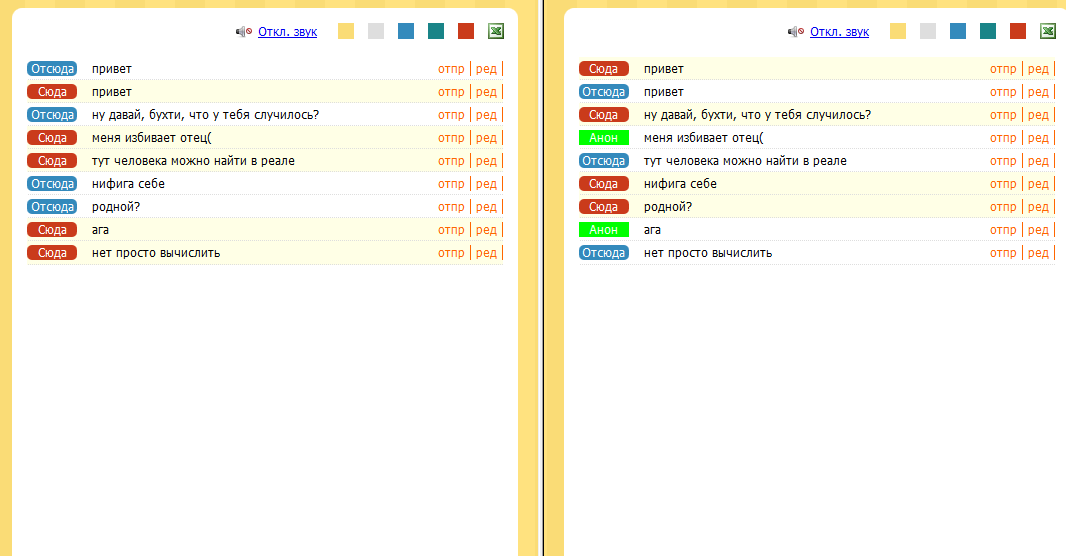1066x556 pixels.
Task: Click 'отпр' on right panel 'Сюда привет' row
Action: [x=1003, y=69]
